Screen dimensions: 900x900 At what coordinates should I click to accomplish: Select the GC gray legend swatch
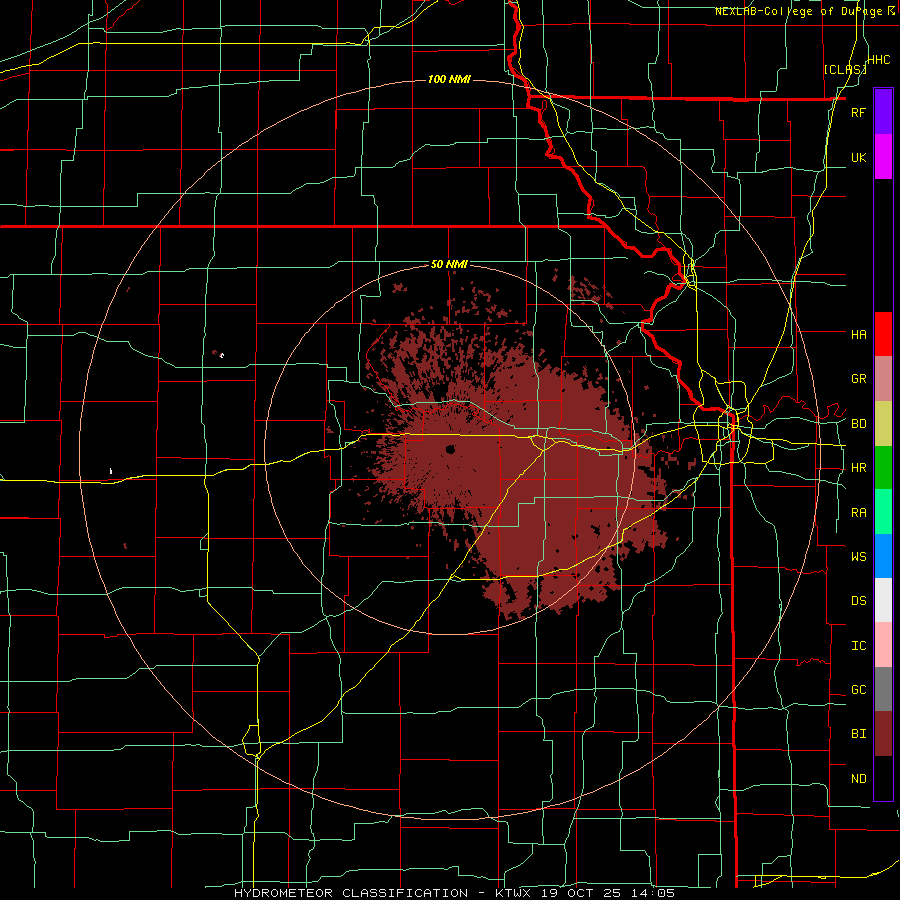click(883, 689)
